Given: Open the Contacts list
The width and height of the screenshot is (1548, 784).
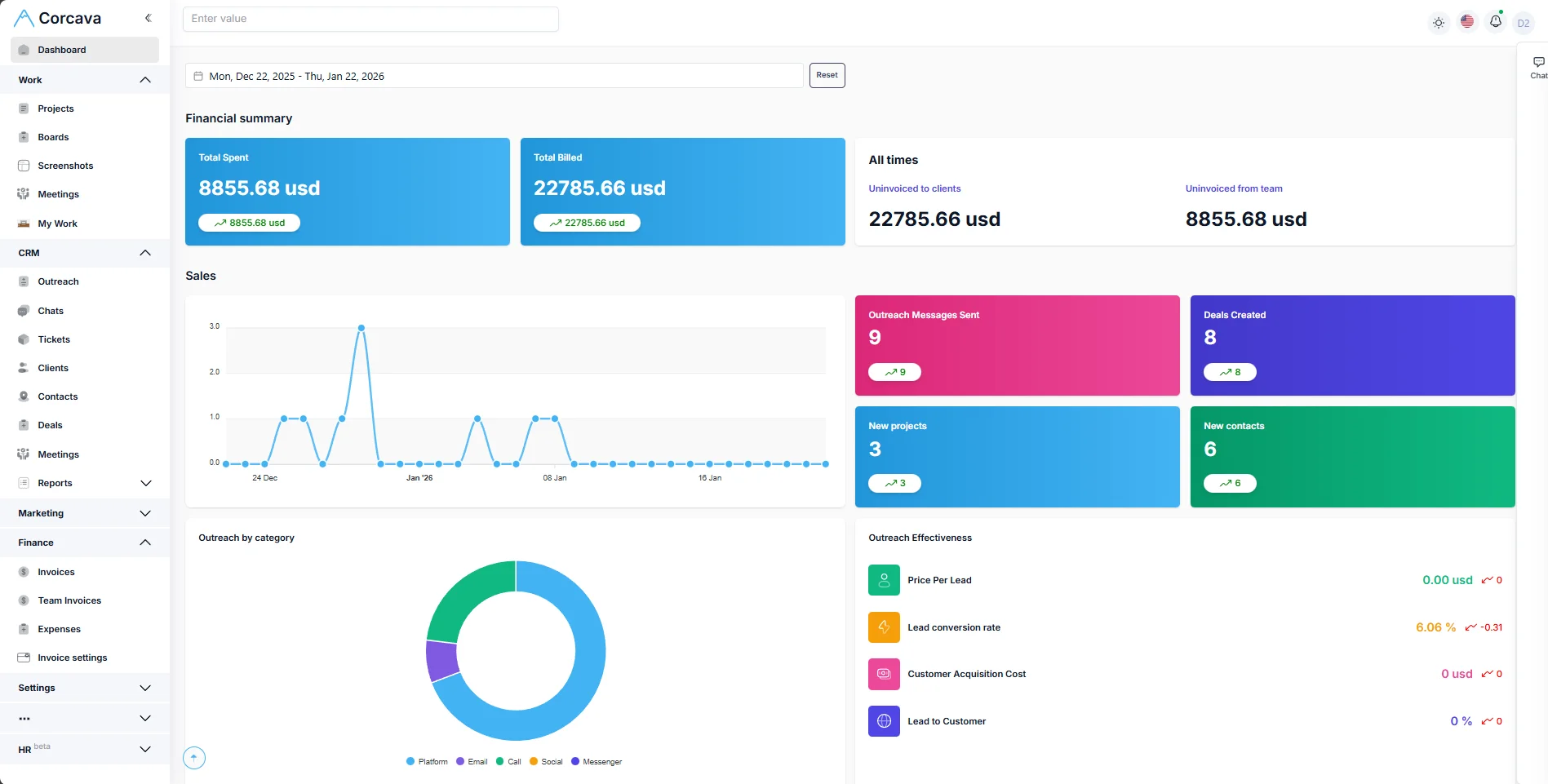Looking at the screenshot, I should coord(58,396).
